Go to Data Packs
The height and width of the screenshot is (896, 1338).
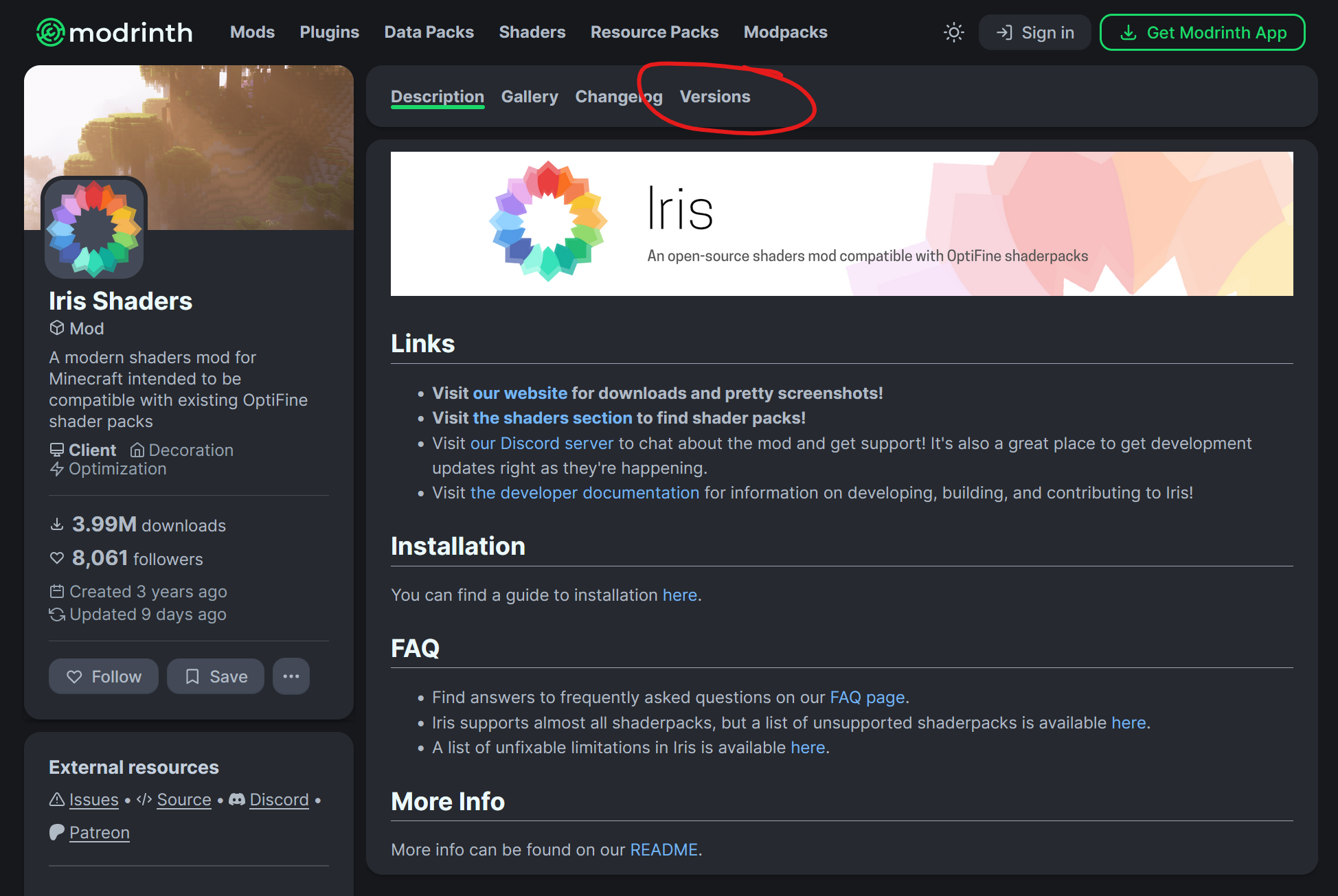(x=429, y=32)
